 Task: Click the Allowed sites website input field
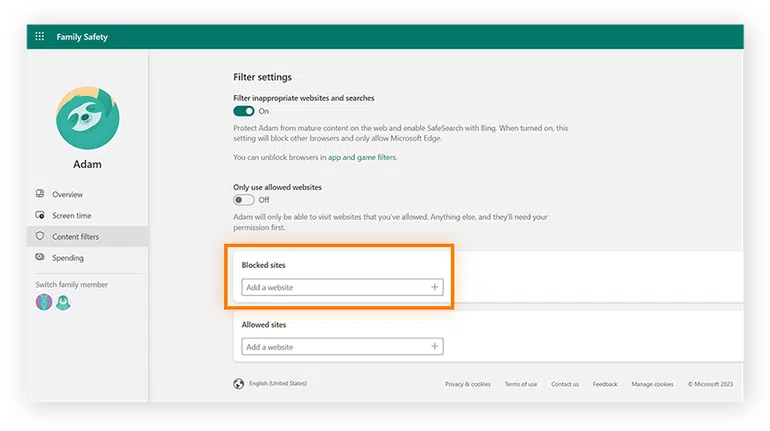pyautogui.click(x=334, y=347)
